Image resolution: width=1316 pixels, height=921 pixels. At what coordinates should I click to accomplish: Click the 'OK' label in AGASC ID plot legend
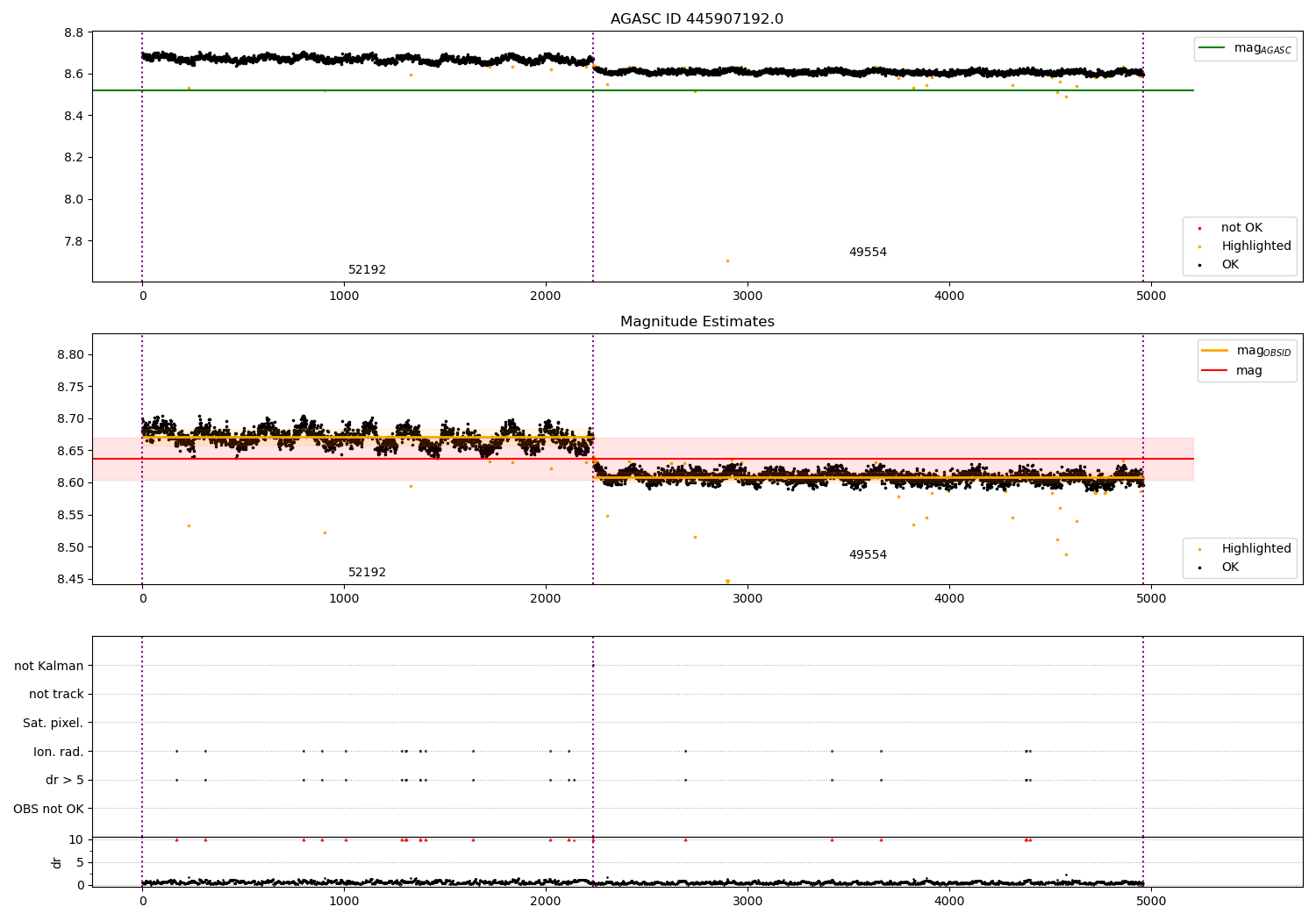(1230, 265)
